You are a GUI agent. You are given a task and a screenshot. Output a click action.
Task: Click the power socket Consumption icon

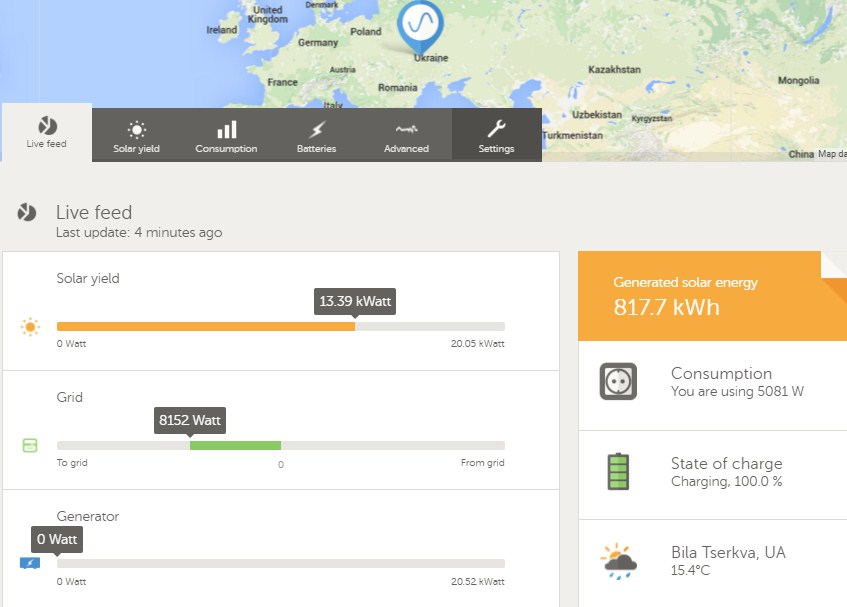pyautogui.click(x=618, y=381)
